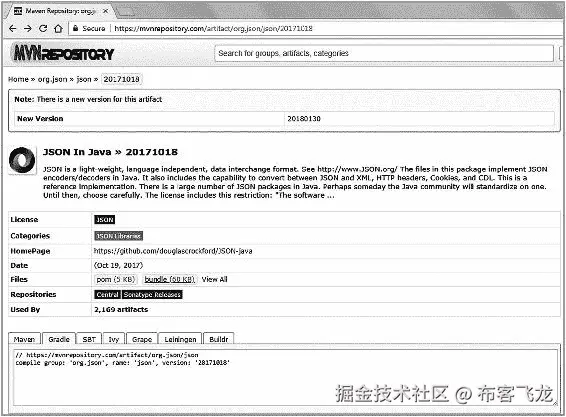This screenshot has width=566, height=417.
Task: Click the note about a new version
Action: [x=88, y=99]
